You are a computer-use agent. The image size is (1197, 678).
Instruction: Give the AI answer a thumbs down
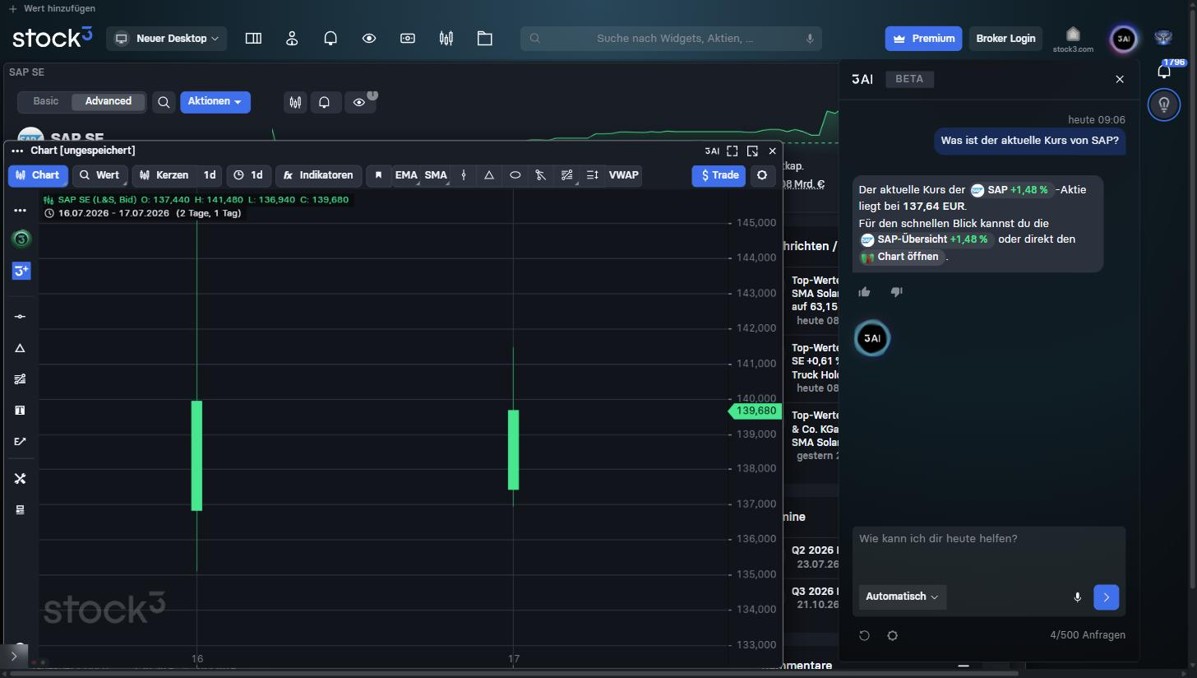[896, 292]
